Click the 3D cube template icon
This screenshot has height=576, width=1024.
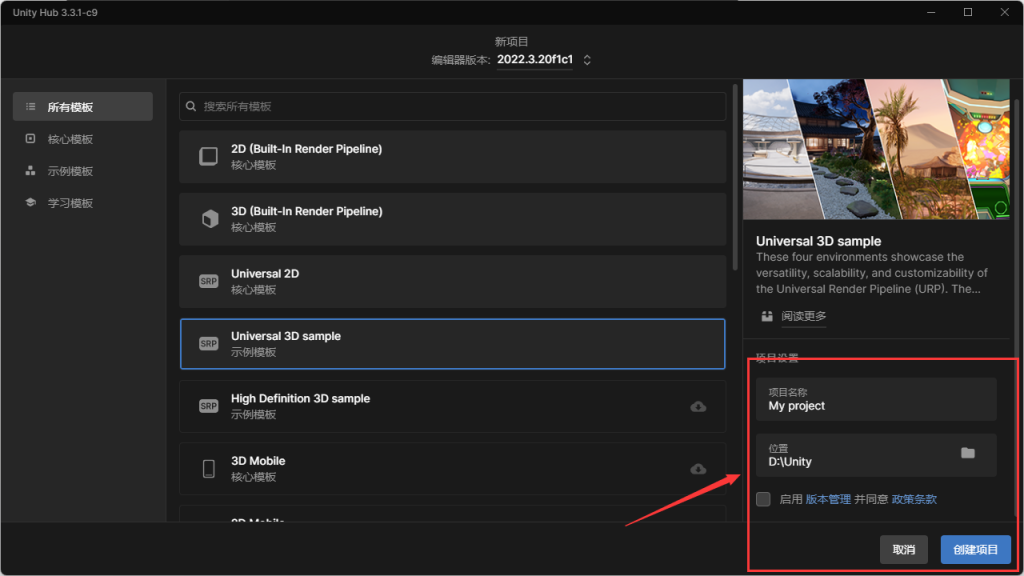pyautogui.click(x=209, y=220)
